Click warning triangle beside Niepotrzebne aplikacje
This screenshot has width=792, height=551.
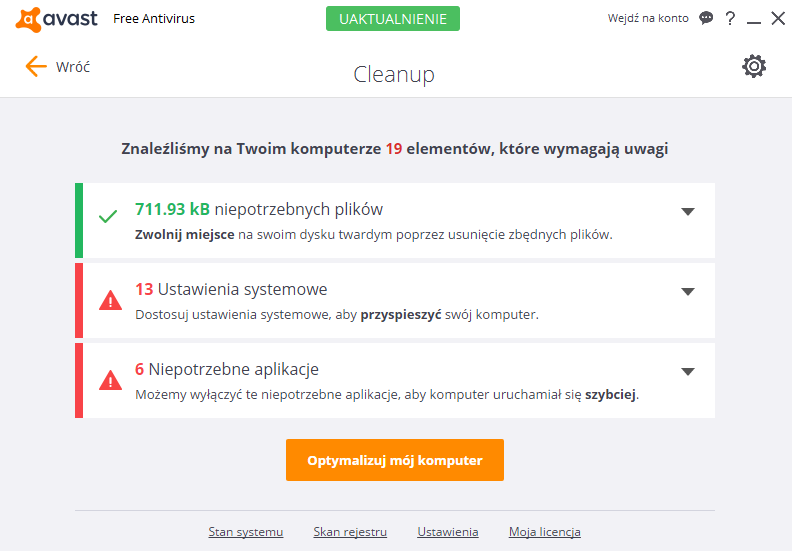[x=110, y=380]
